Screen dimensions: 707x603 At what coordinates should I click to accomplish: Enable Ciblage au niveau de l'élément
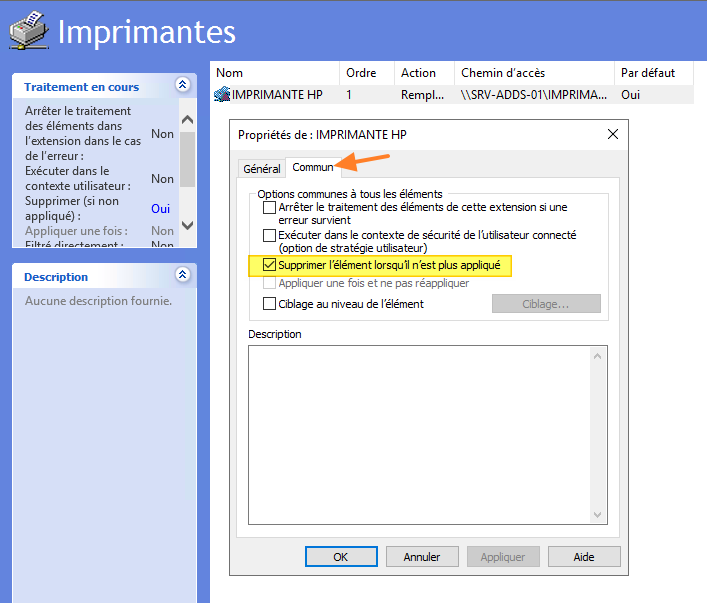point(269,304)
